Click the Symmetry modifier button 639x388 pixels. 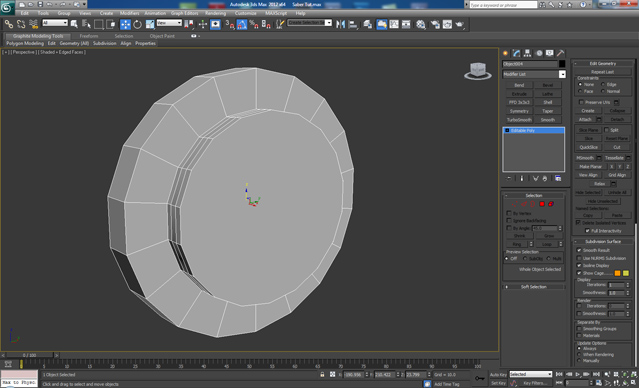(519, 111)
